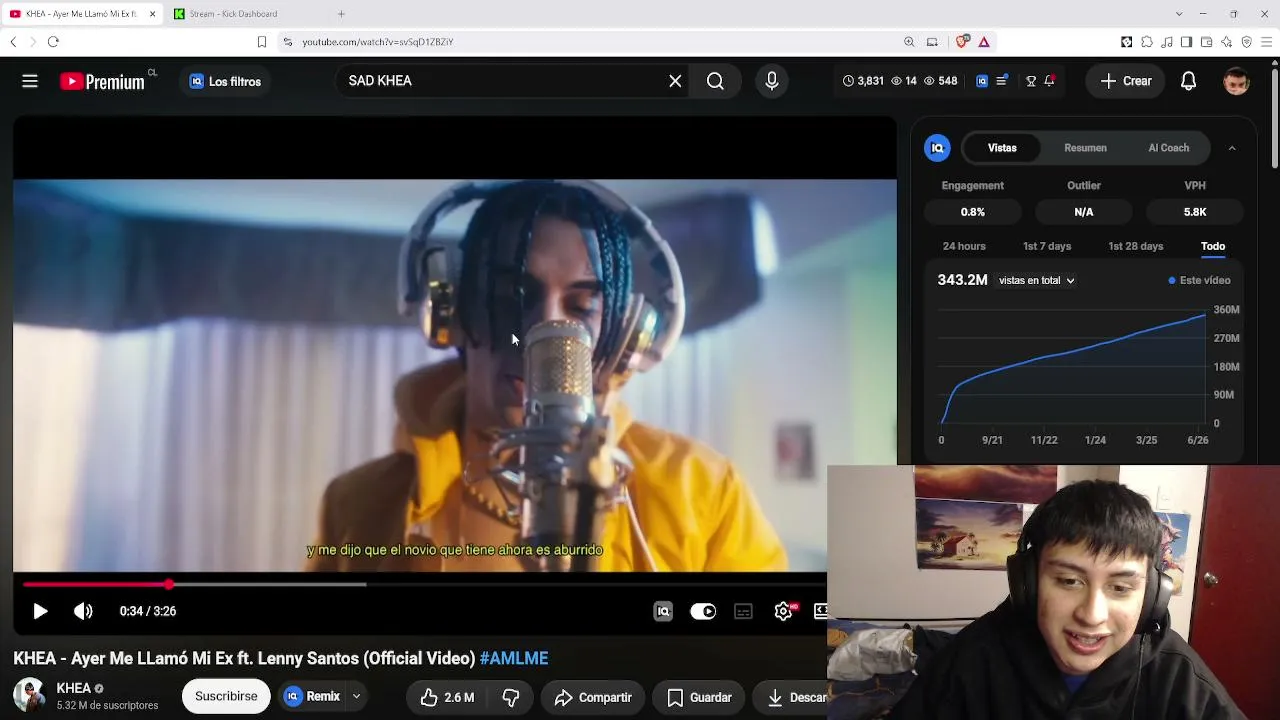Open the browser main menu
Image resolution: width=1280 pixels, height=720 pixels.
pyautogui.click(x=1266, y=42)
